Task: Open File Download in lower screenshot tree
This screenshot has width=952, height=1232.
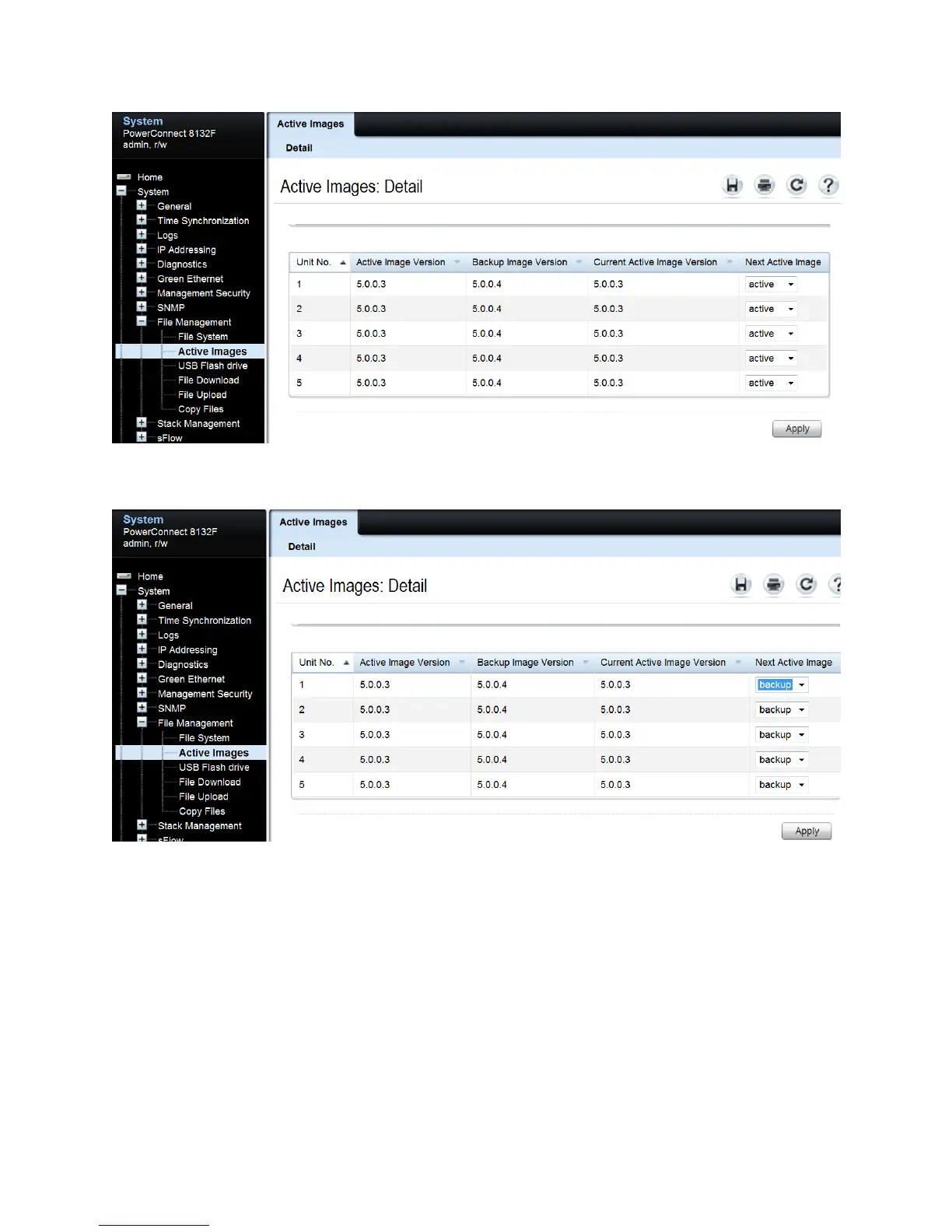Action: (x=210, y=782)
